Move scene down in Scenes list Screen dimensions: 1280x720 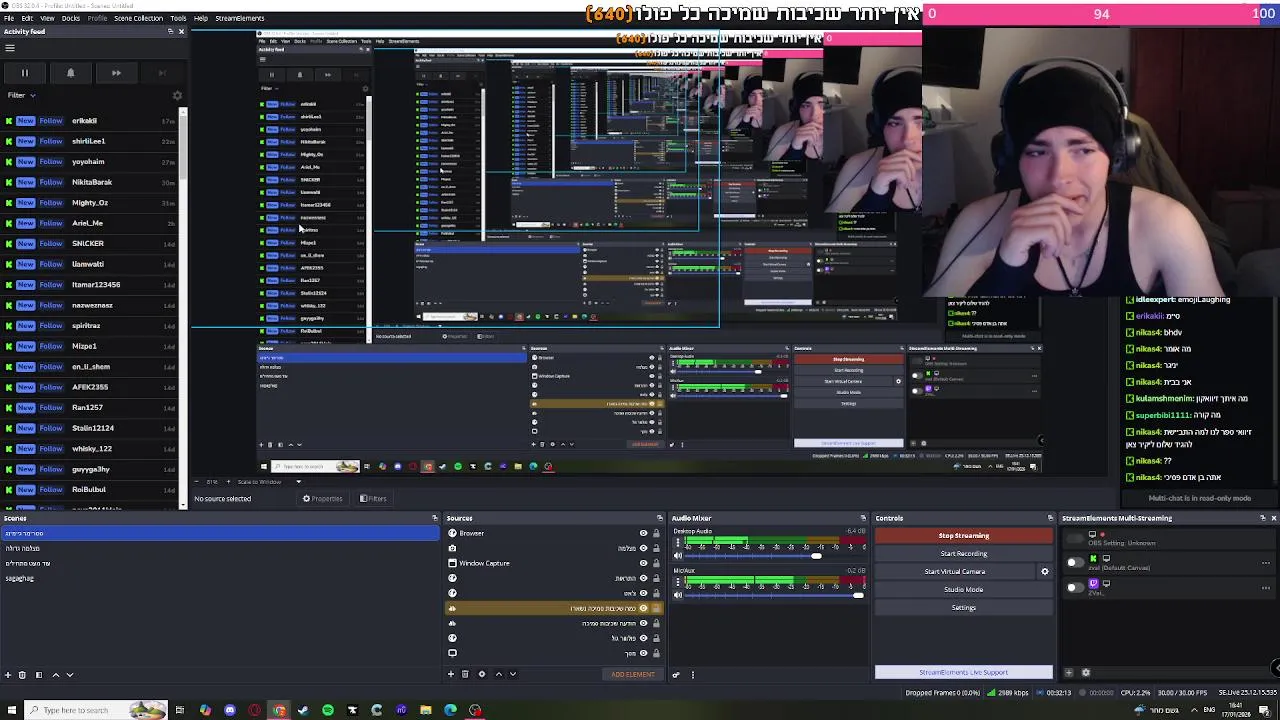click(x=70, y=675)
